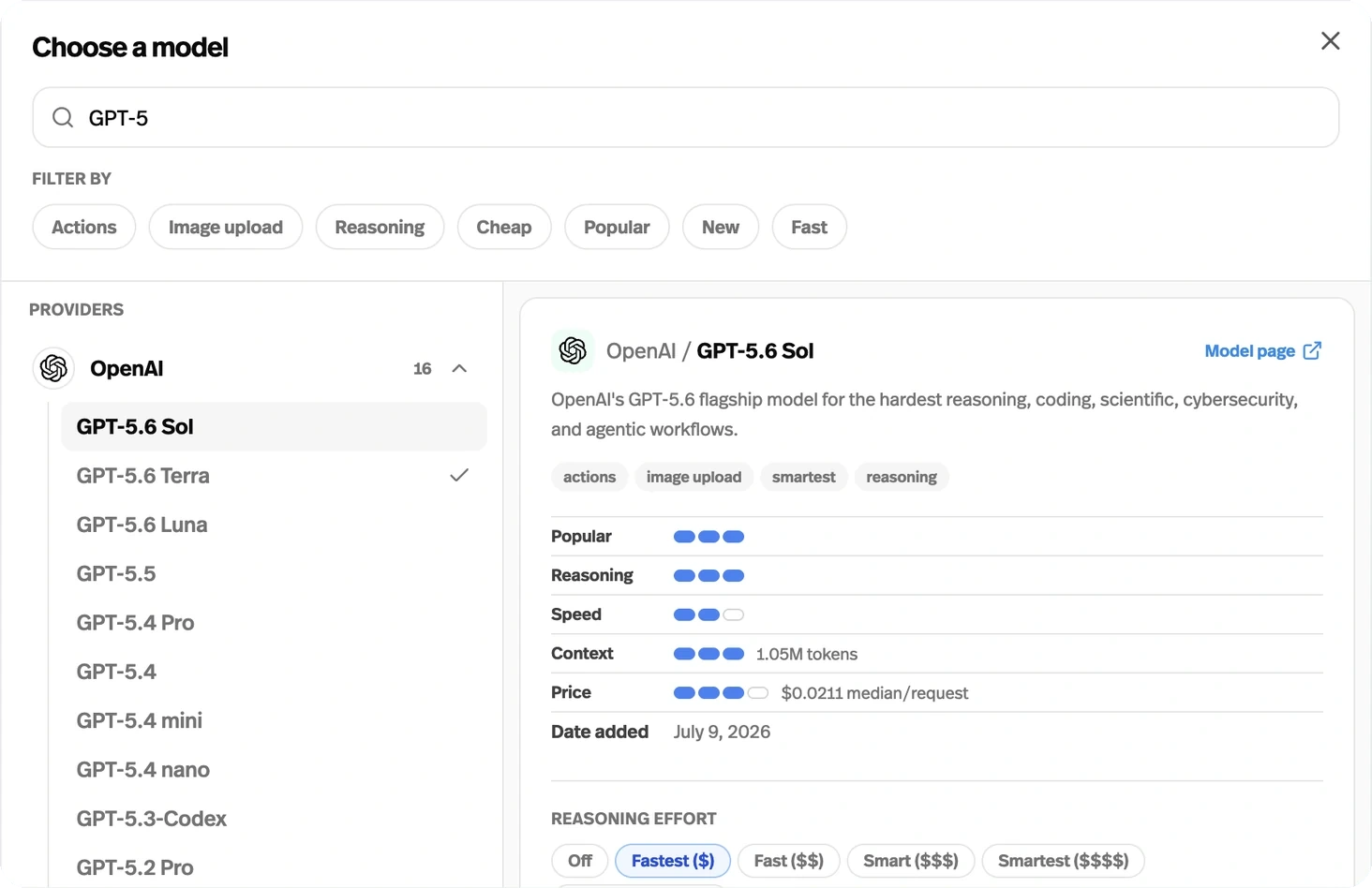Image resolution: width=1372 pixels, height=888 pixels.
Task: Pick the GPT-5.4 mini model
Action: pos(275,720)
